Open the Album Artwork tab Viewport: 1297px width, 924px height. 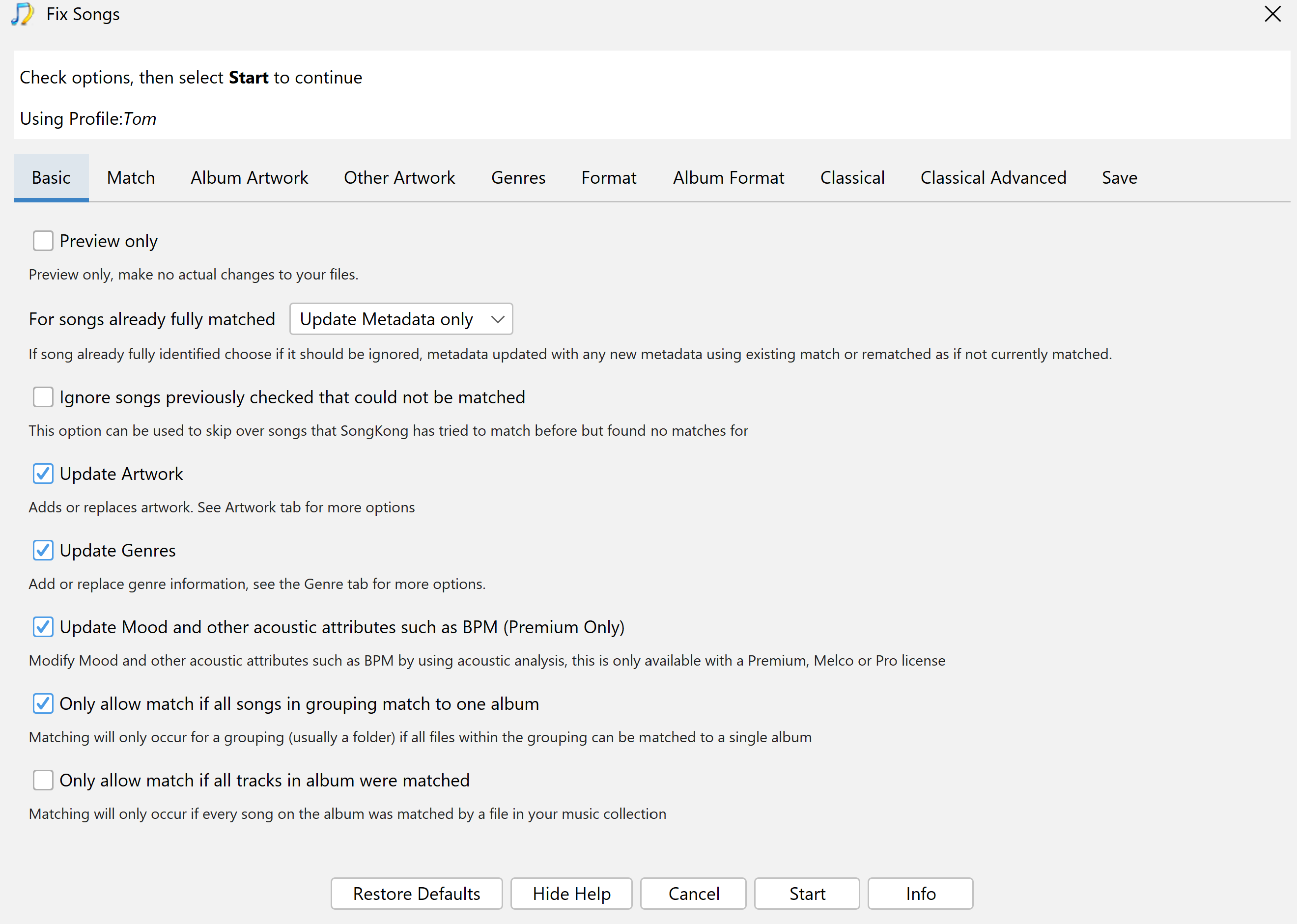click(x=249, y=177)
